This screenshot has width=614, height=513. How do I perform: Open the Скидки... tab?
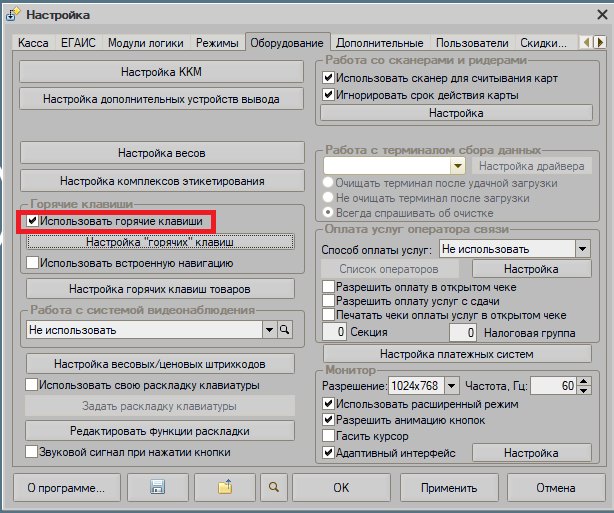[544, 43]
